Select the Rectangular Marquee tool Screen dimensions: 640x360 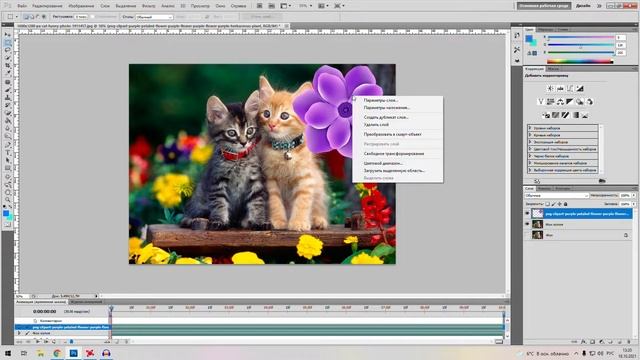click(7, 42)
